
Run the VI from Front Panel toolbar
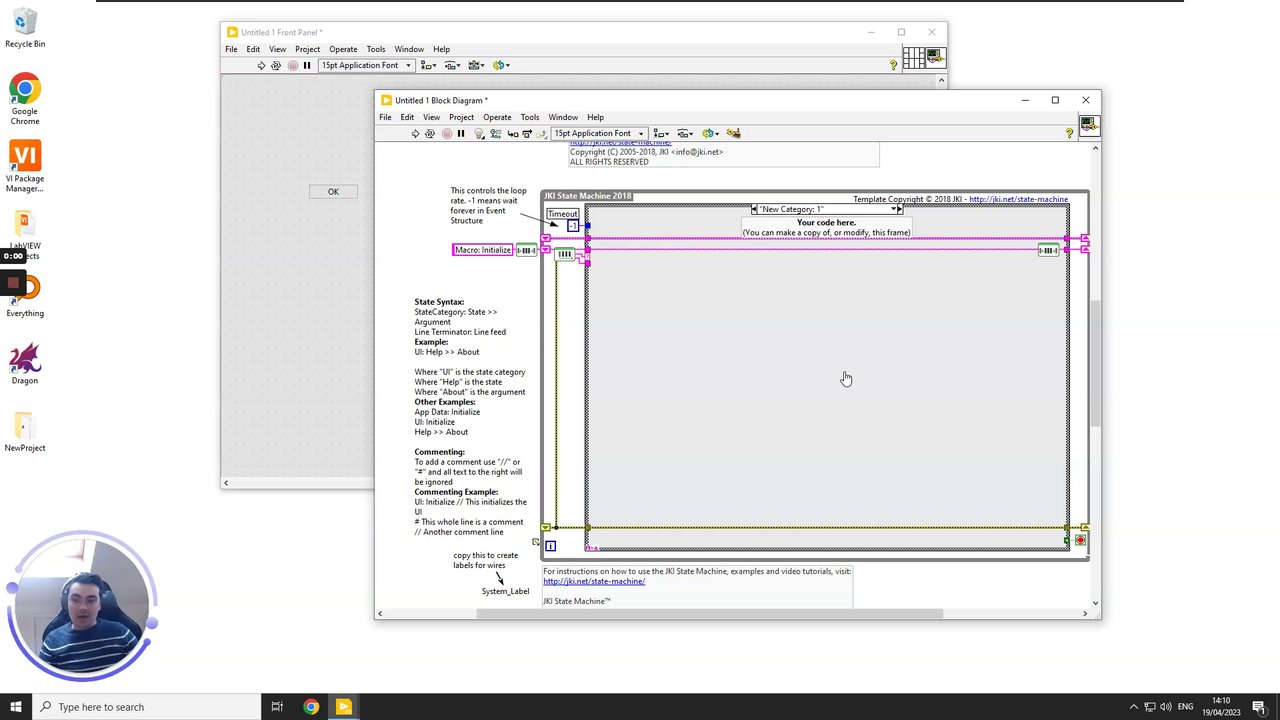pyautogui.click(x=261, y=65)
